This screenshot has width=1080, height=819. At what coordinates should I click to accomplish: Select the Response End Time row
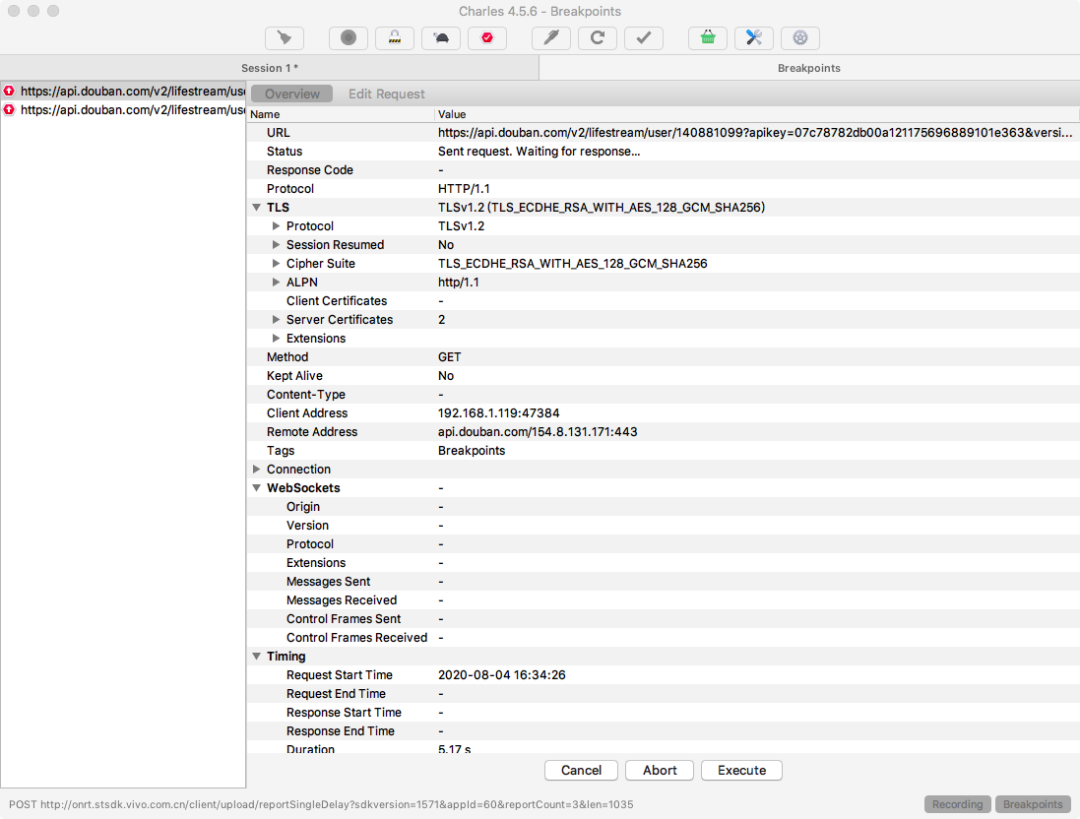tap(663, 731)
